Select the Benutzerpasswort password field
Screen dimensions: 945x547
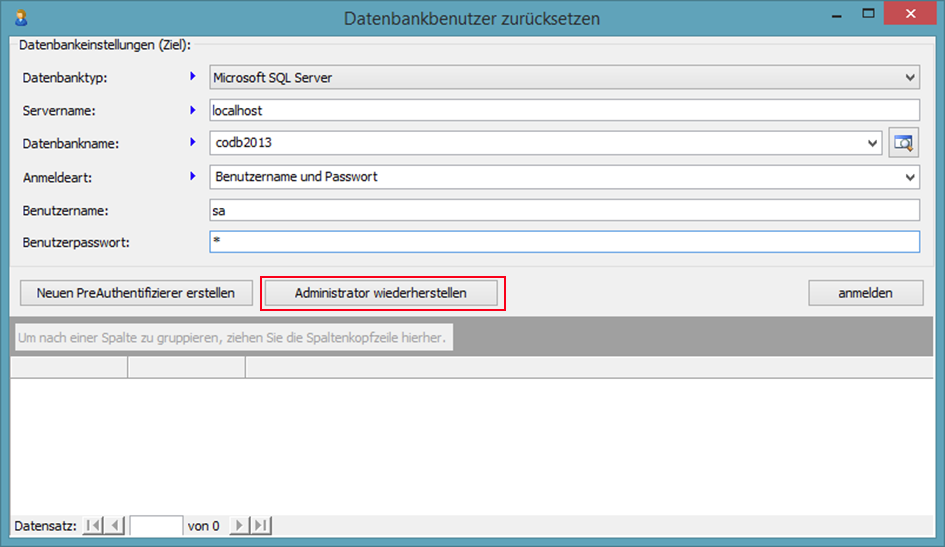pyautogui.click(x=563, y=242)
